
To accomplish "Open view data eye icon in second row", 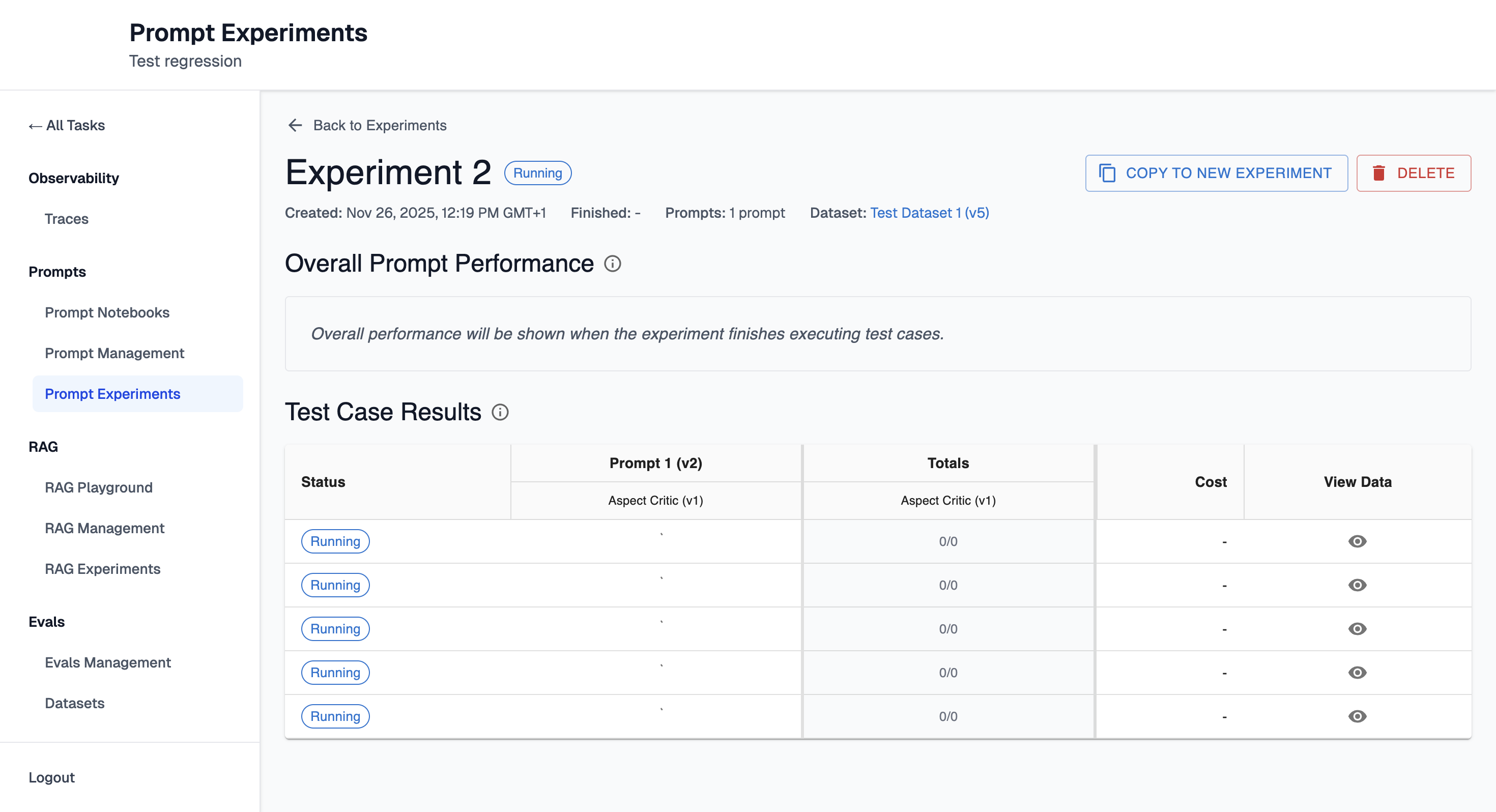I will (x=1357, y=585).
